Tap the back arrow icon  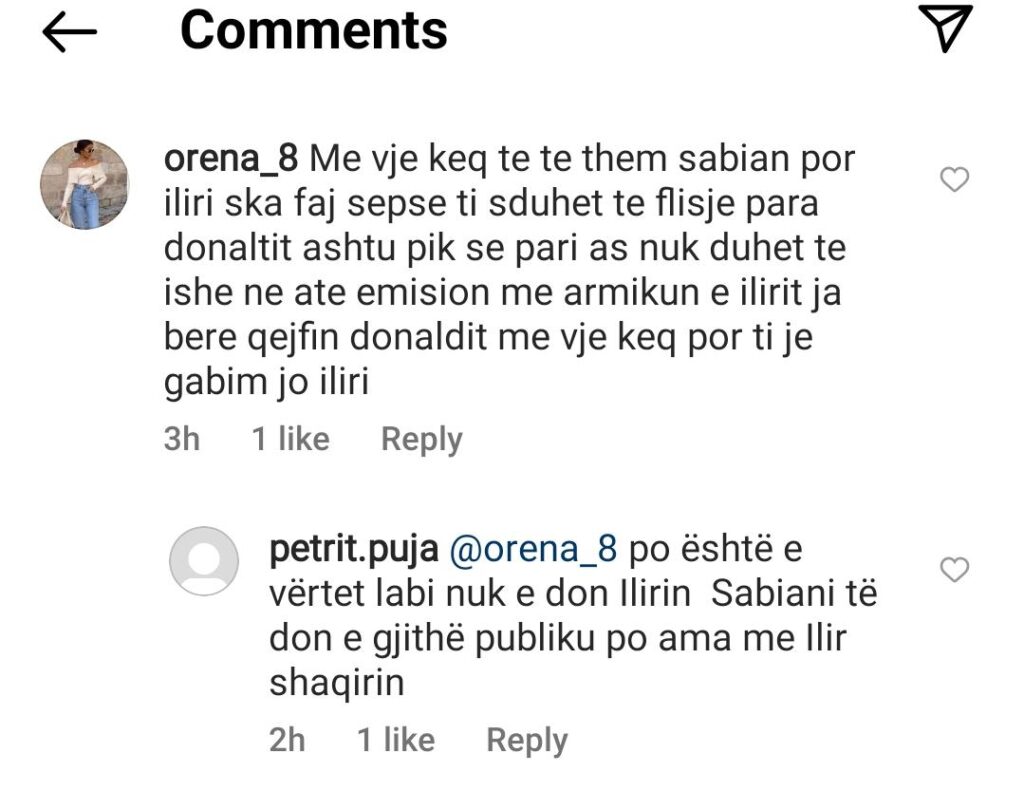[x=69, y=33]
